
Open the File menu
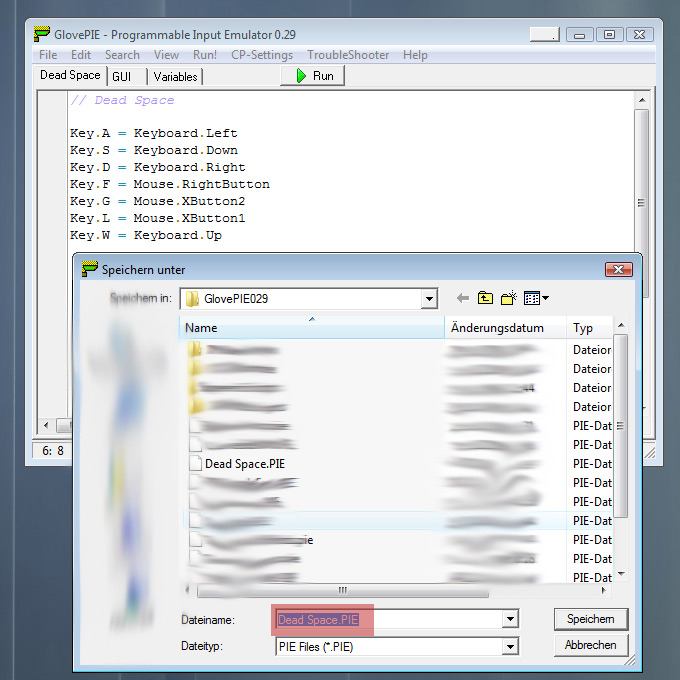pyautogui.click(x=48, y=55)
